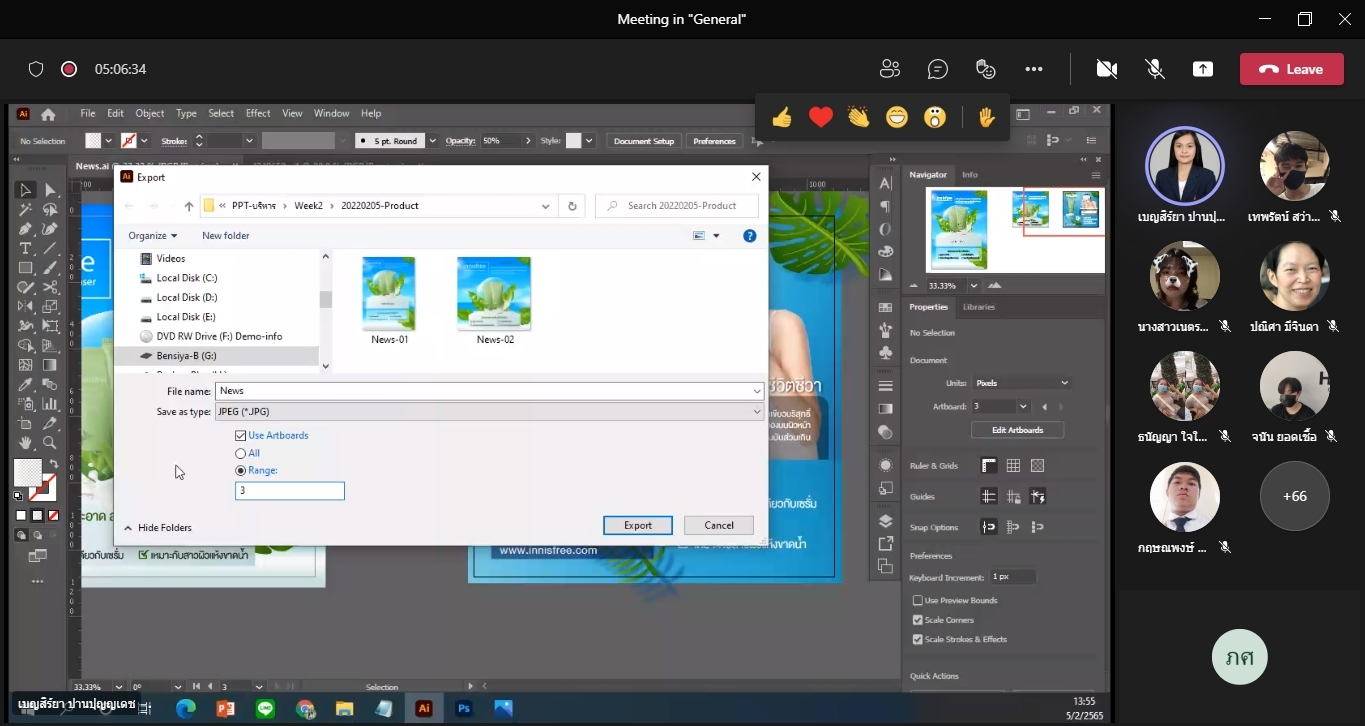Expand the address path dropdown

point(545,206)
